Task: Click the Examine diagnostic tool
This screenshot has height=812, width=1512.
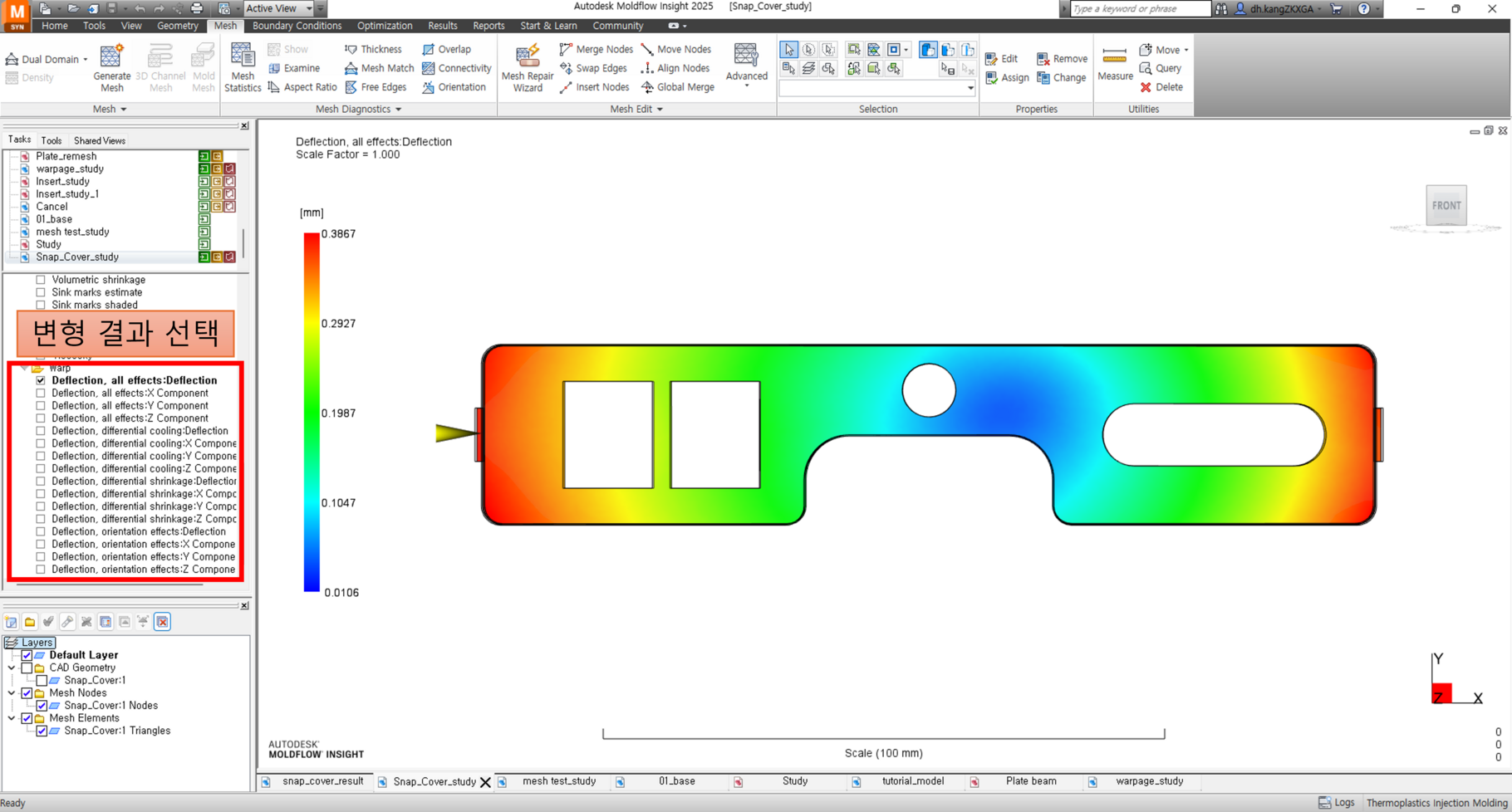Action: 293,68
